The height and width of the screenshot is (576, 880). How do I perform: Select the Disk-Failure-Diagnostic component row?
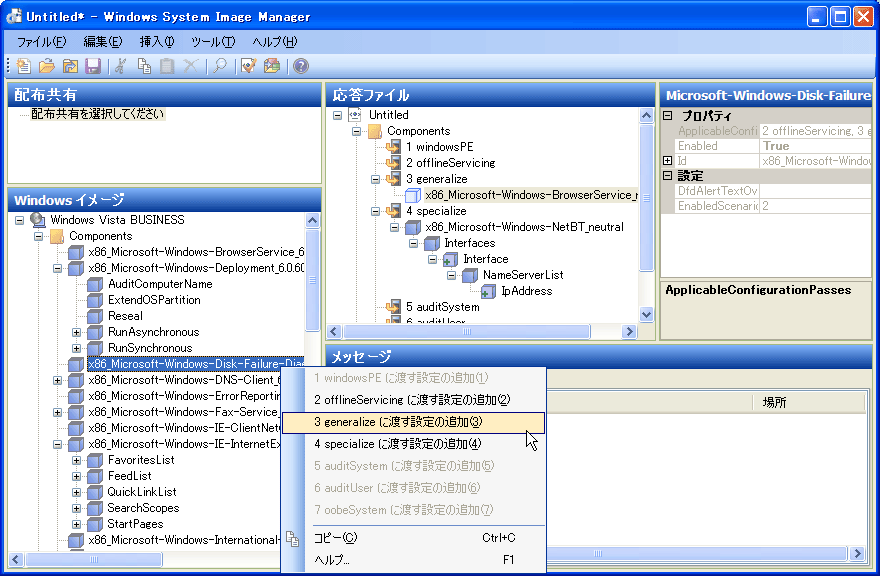[x=196, y=364]
